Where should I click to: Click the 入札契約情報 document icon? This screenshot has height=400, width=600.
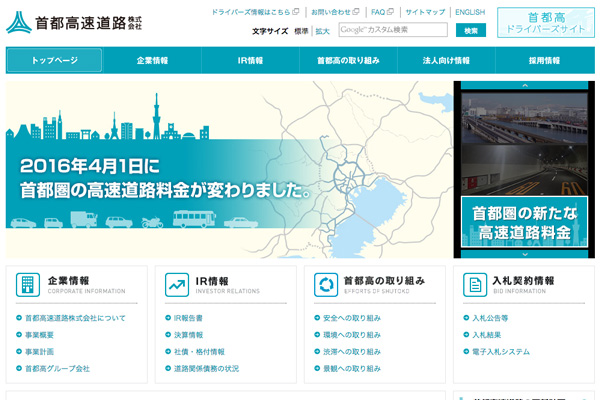pos(476,285)
